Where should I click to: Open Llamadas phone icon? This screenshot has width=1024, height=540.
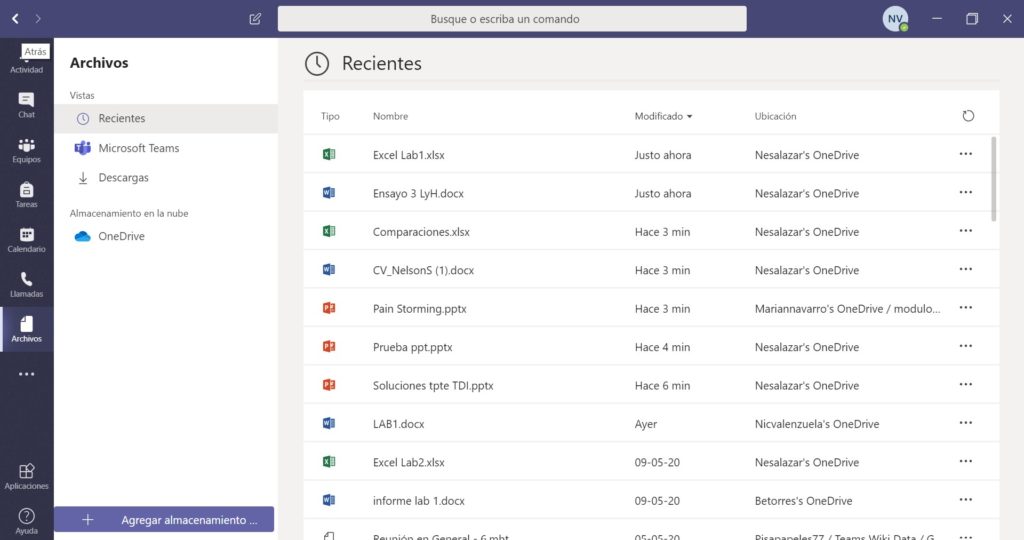(26, 284)
